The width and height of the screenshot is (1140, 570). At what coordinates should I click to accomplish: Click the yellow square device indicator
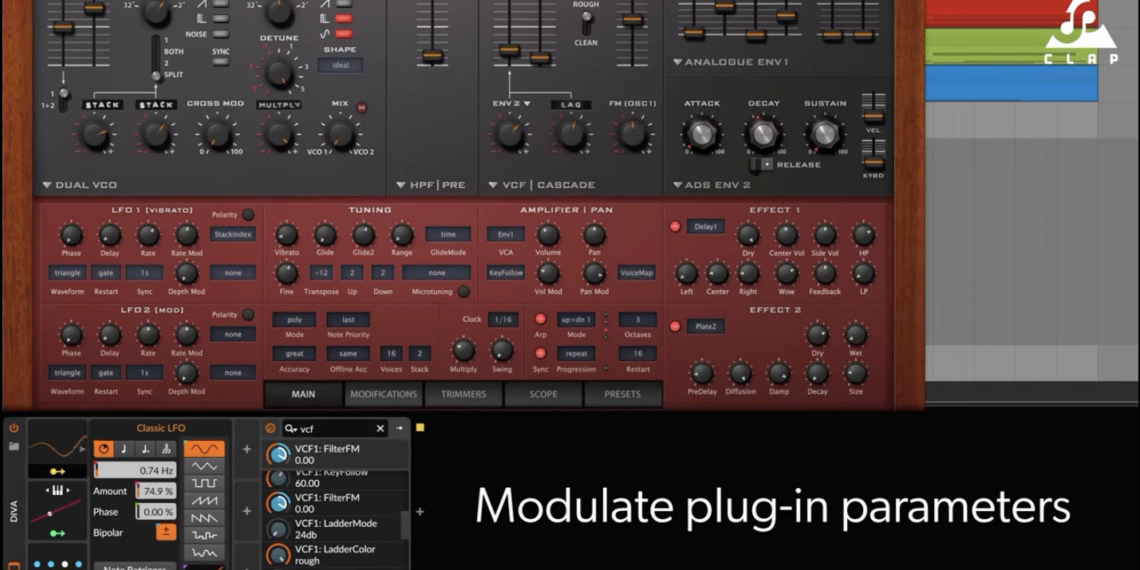pos(420,428)
